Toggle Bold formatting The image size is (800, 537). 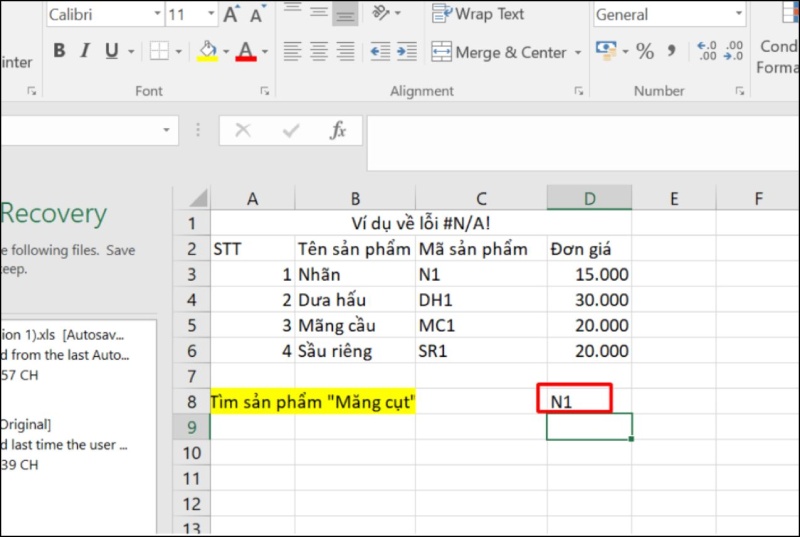tap(59, 50)
